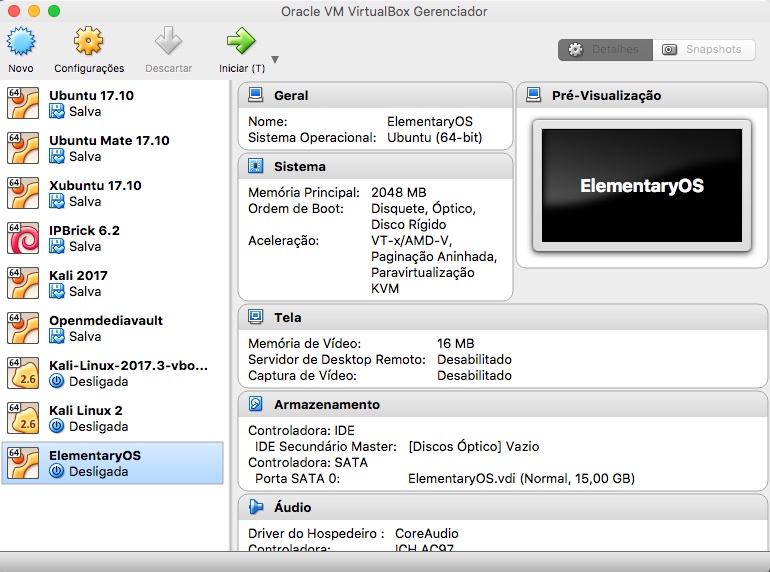Select the Ubuntu 17.10 VM icon
770x572 pixels.
[x=23, y=103]
